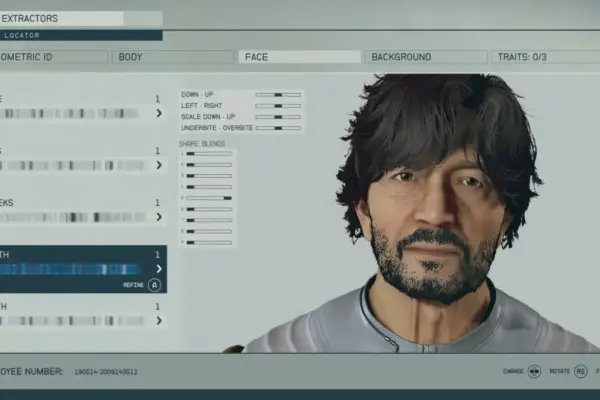Click the value 1 in the EKS row

pos(157,202)
